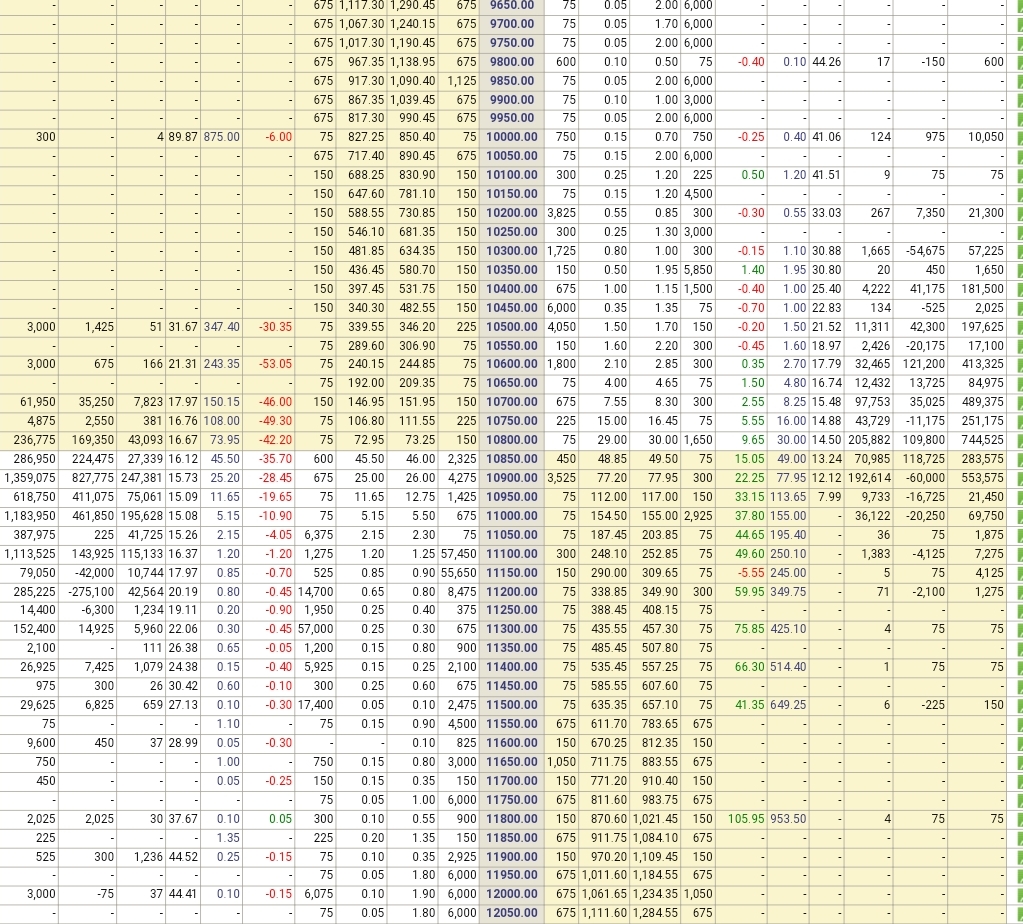
Task: Open green chart icon in 11800 row
Action: 1019,819
